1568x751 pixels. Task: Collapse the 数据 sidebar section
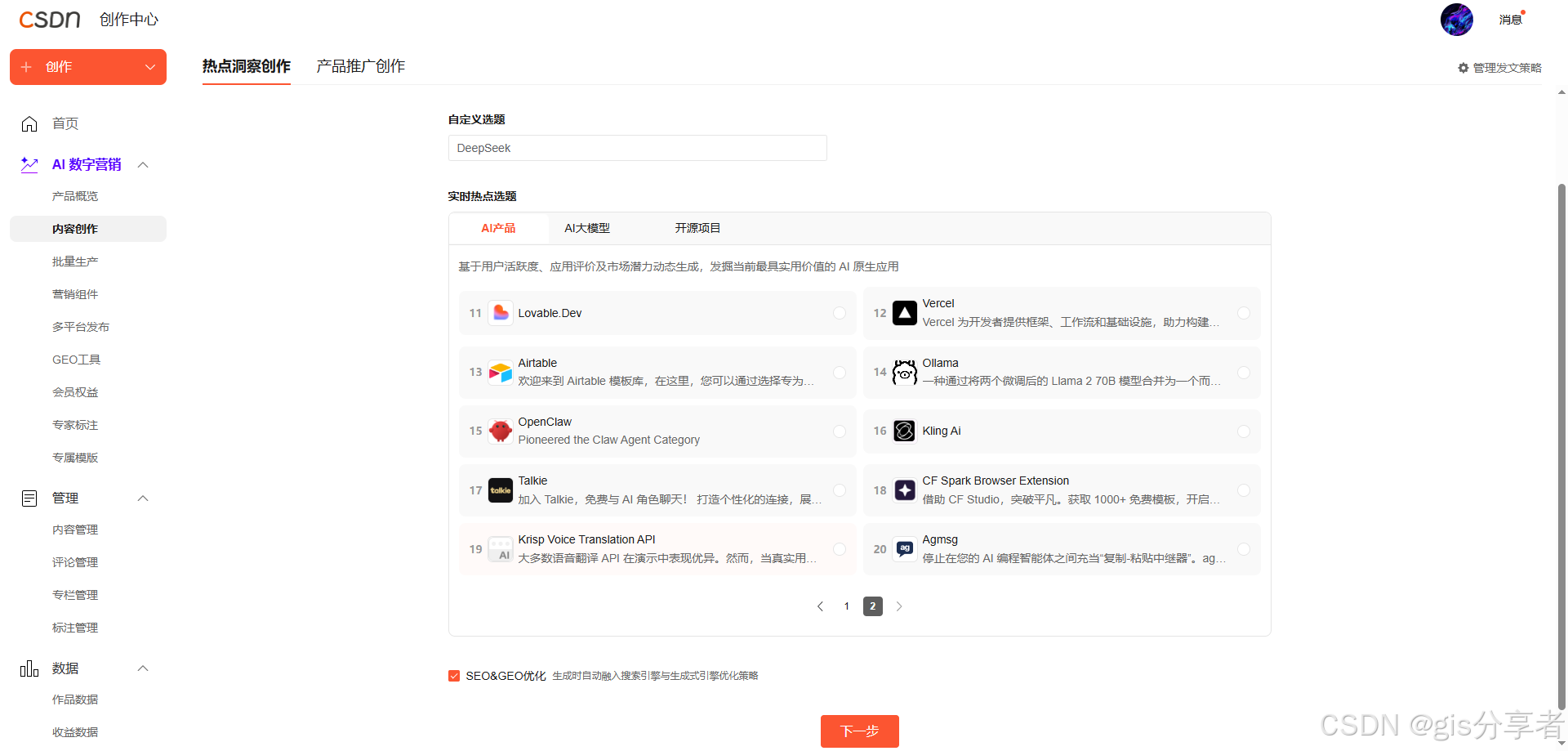point(143,668)
